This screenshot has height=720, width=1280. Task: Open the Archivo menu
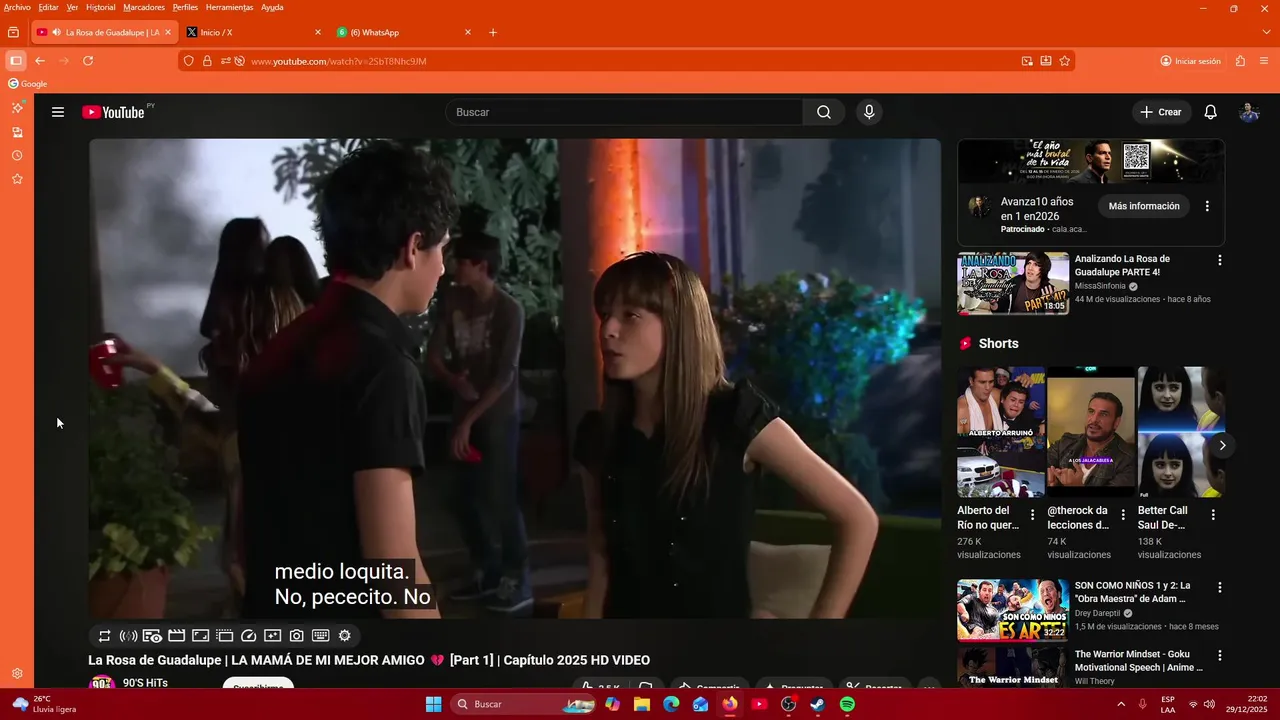click(17, 7)
